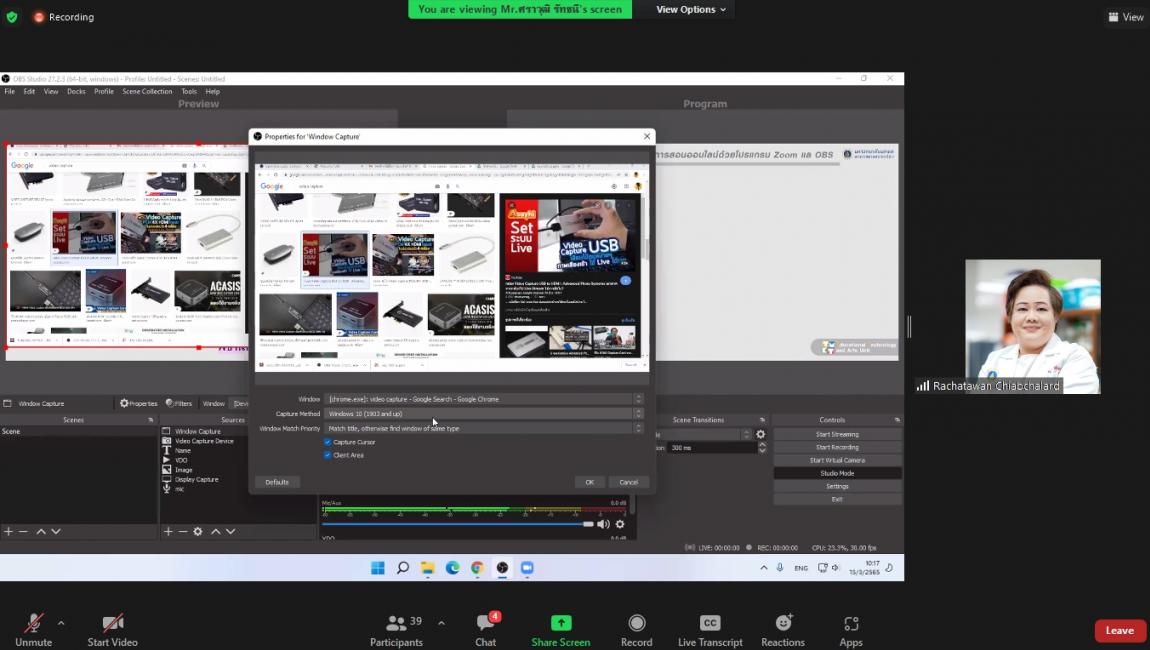
Task: Open source properties gear in Sources footer
Action: pyautogui.click(x=197, y=531)
